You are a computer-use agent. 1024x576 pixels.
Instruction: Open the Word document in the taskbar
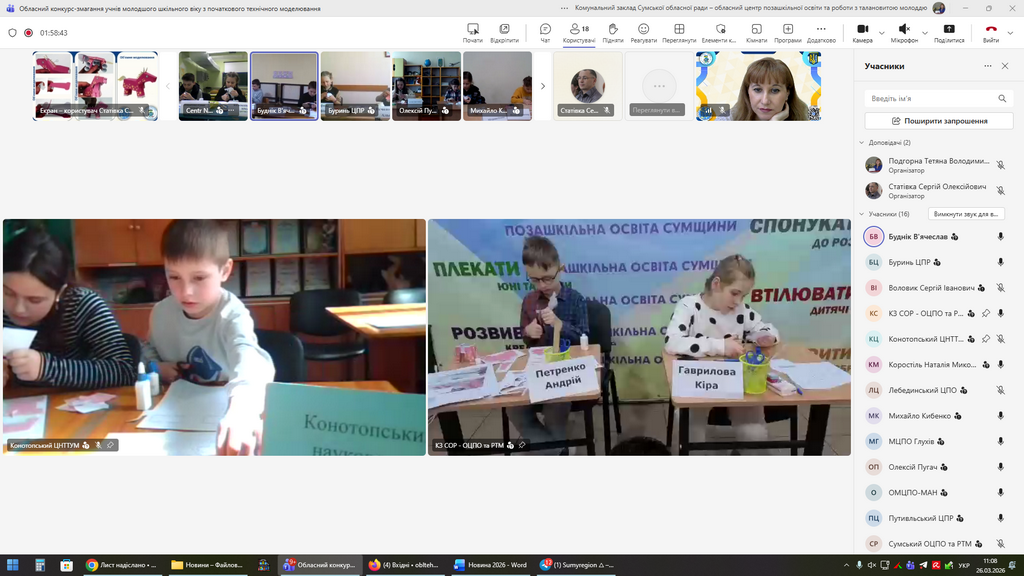[490, 565]
